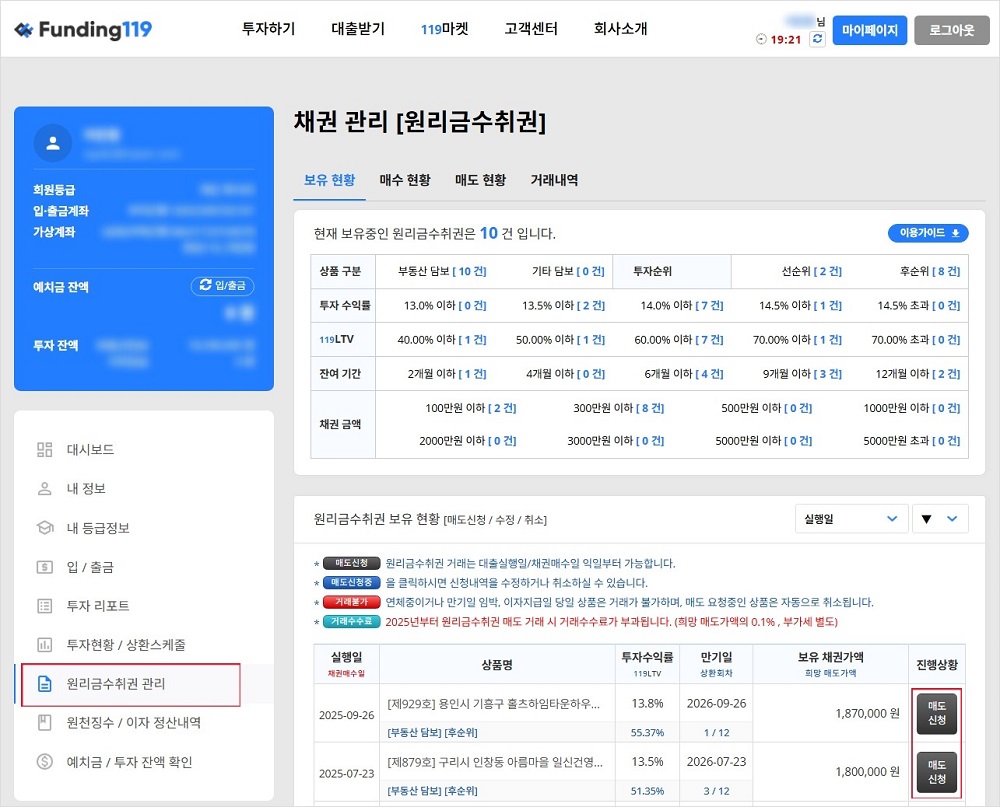Click the 내 정보 person icon
Image resolution: width=1000 pixels, height=807 pixels.
coord(45,489)
